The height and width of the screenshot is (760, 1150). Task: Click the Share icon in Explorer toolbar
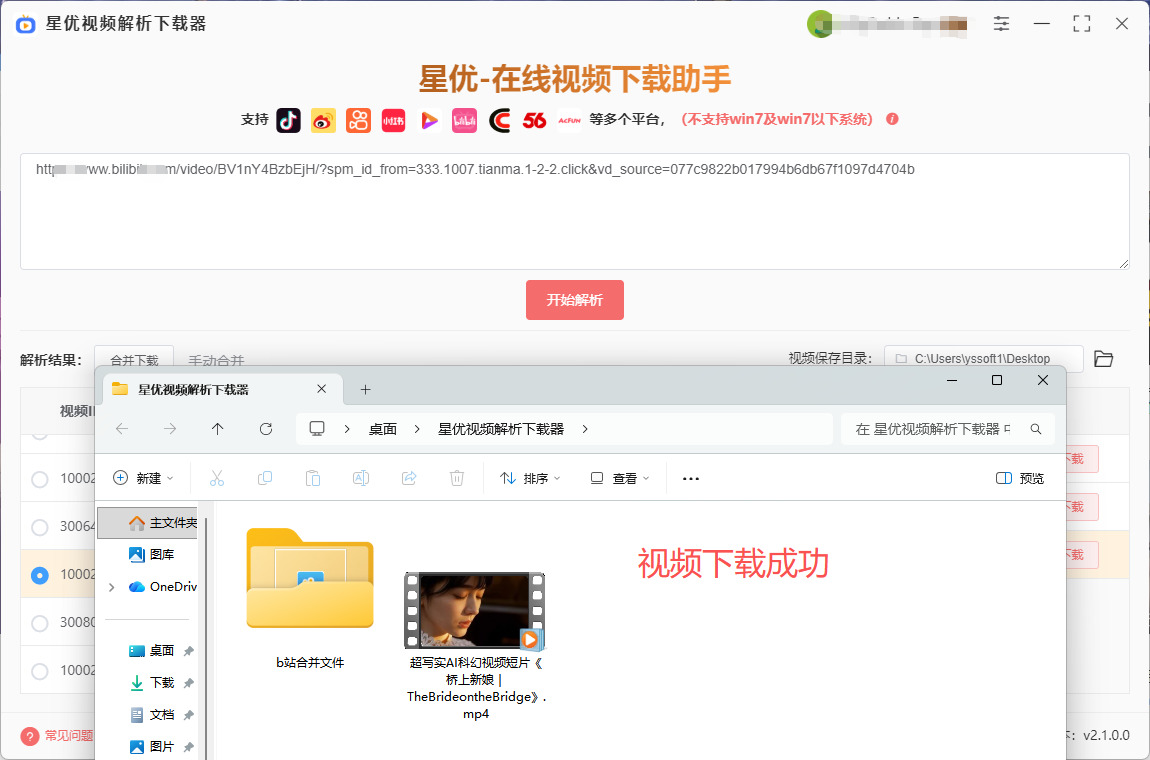click(409, 478)
